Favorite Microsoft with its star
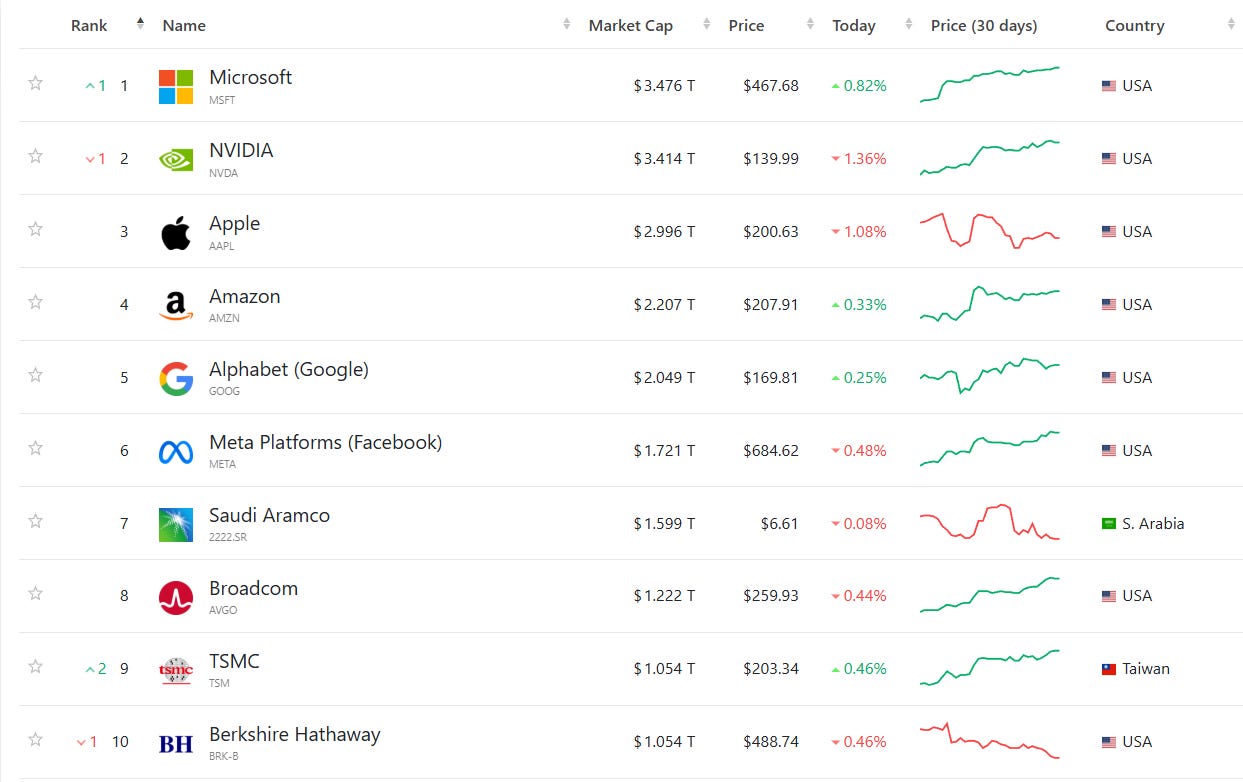Screen dimensions: 1243x782 click(35, 83)
